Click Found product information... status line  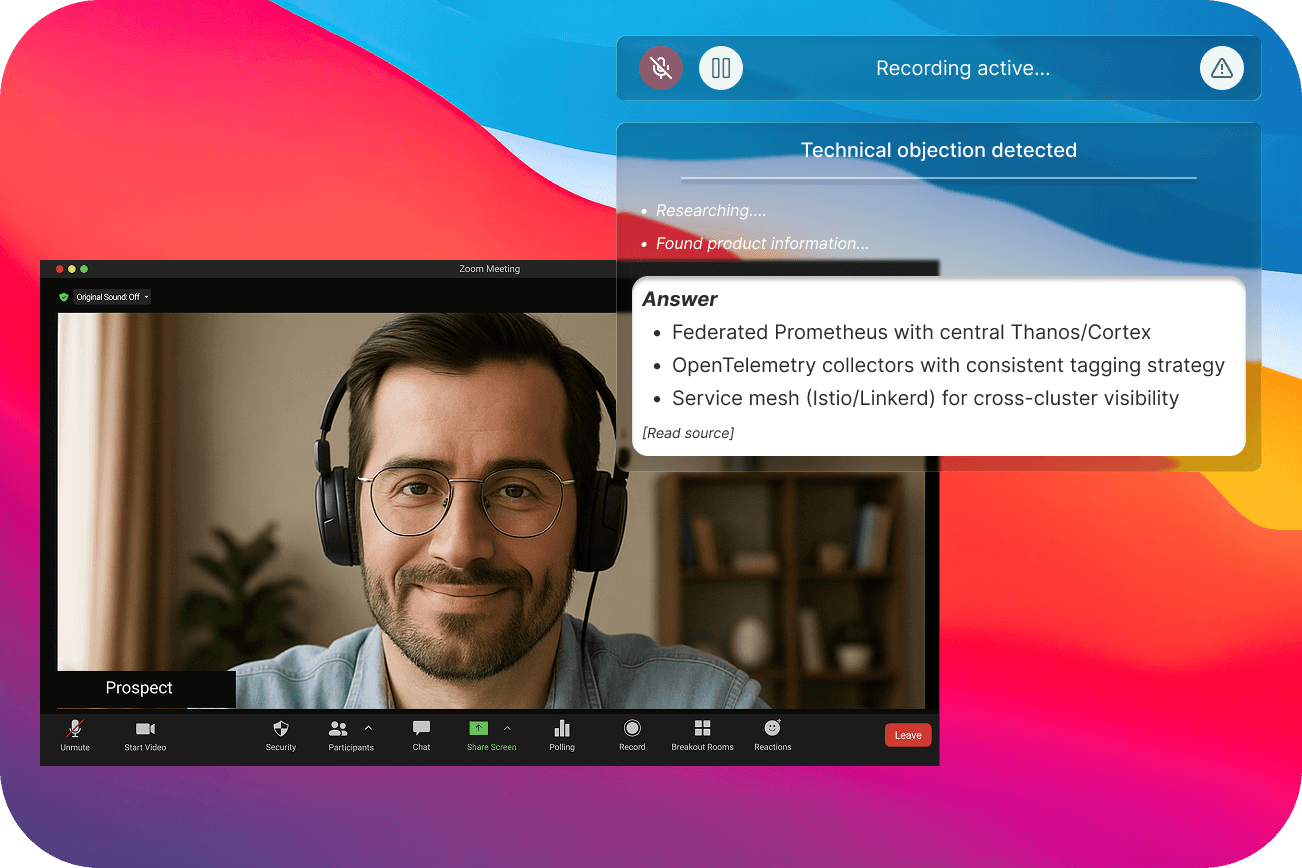(x=762, y=244)
